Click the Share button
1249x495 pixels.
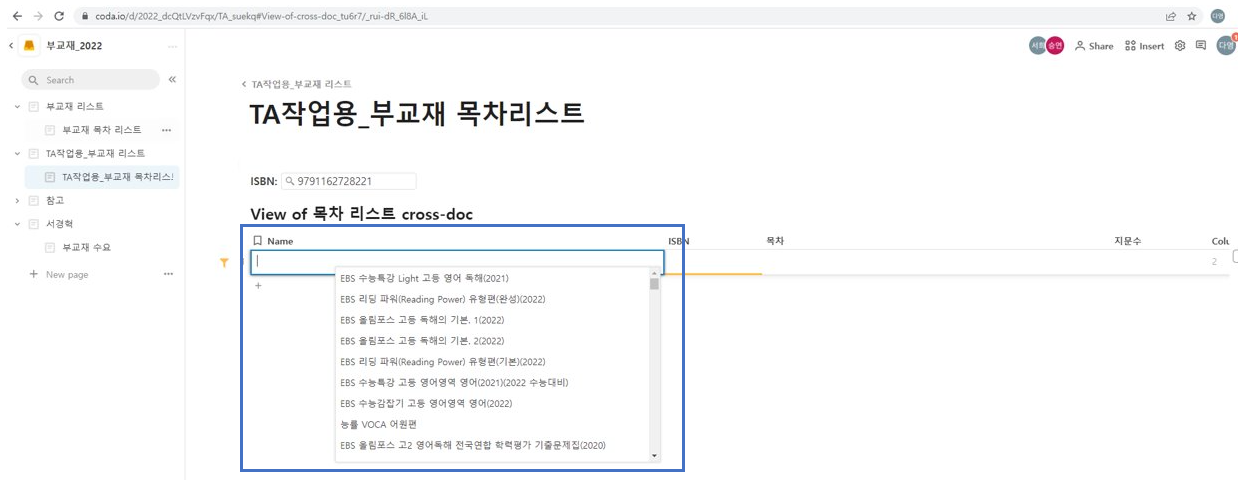point(1094,46)
